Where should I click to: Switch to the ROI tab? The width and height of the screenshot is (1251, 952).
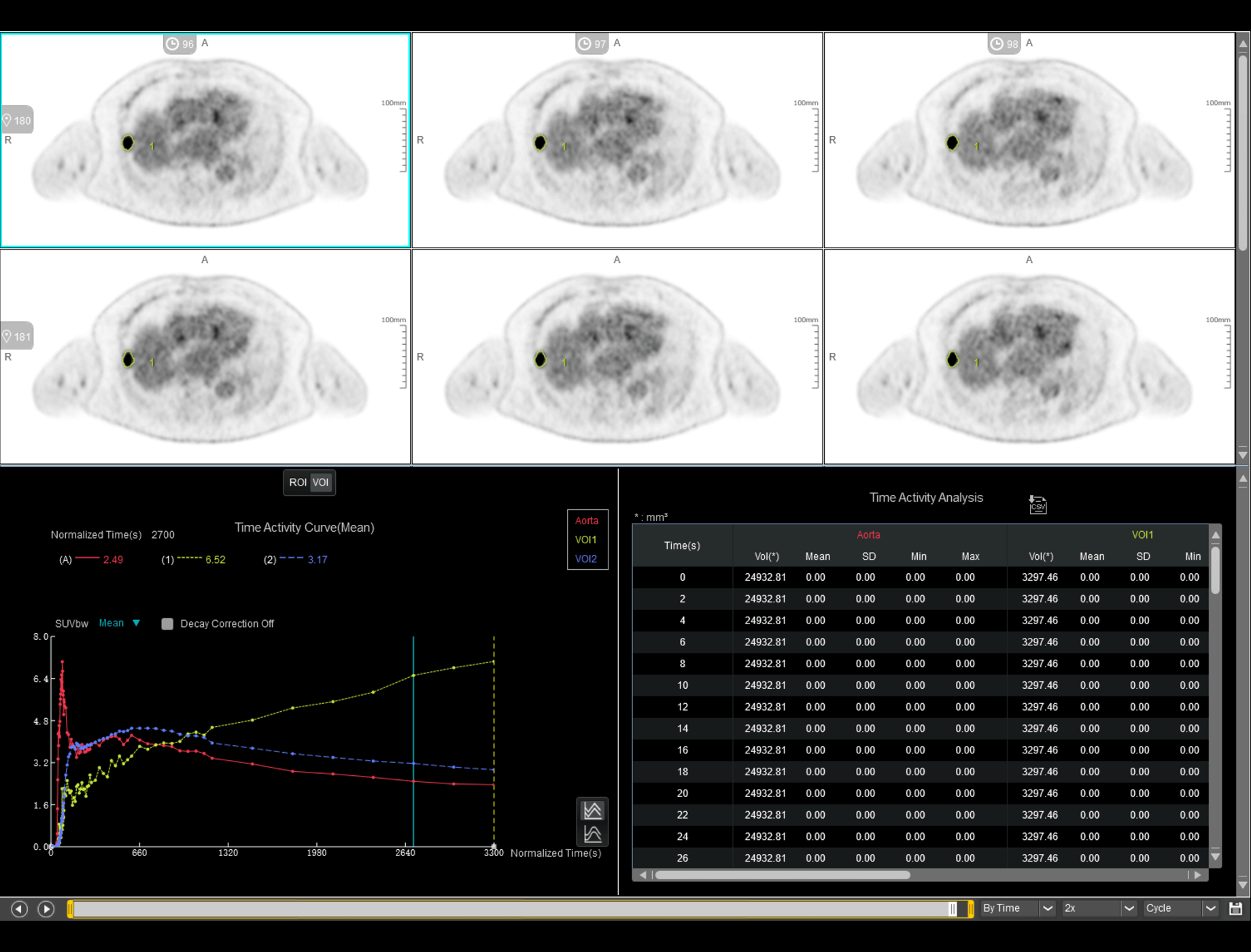[x=299, y=482]
